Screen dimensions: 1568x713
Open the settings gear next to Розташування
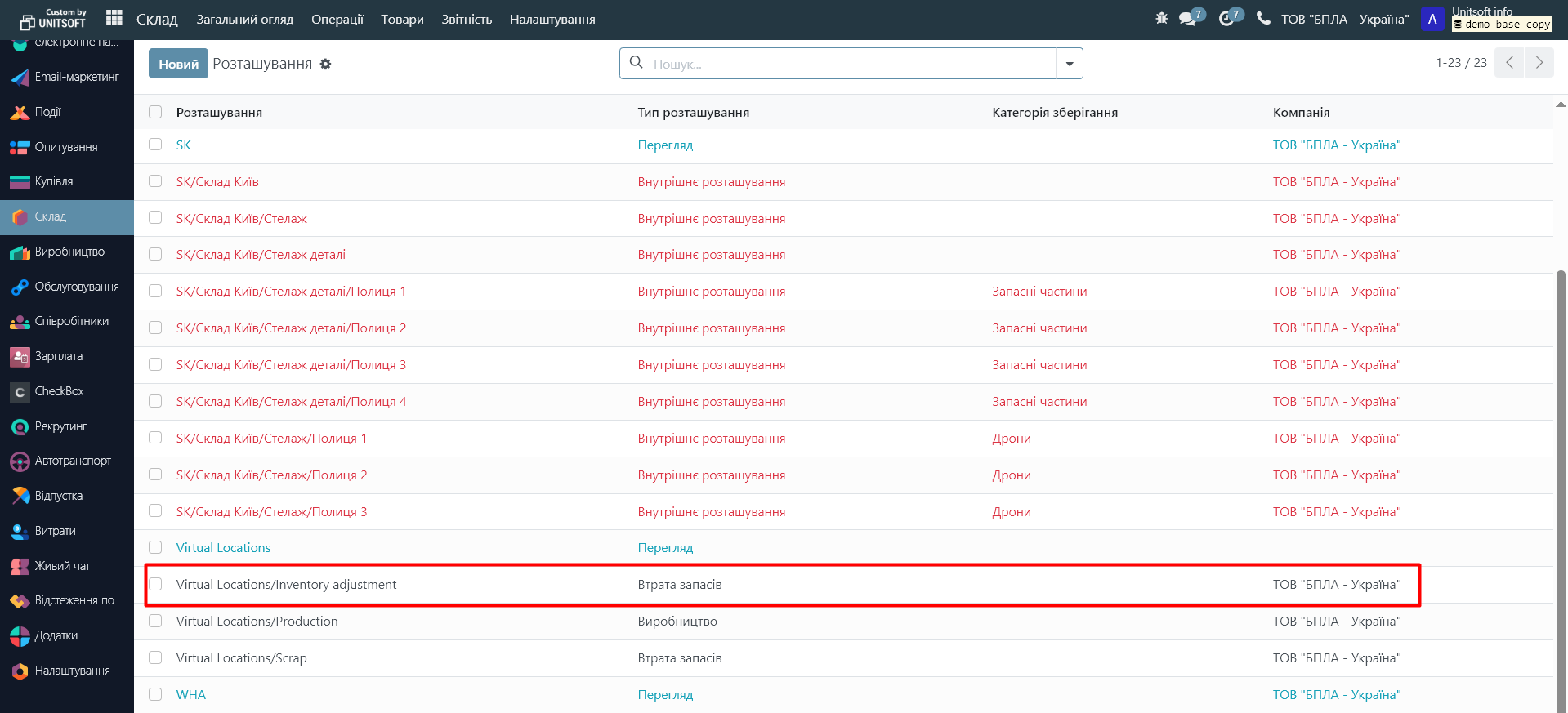tap(325, 64)
